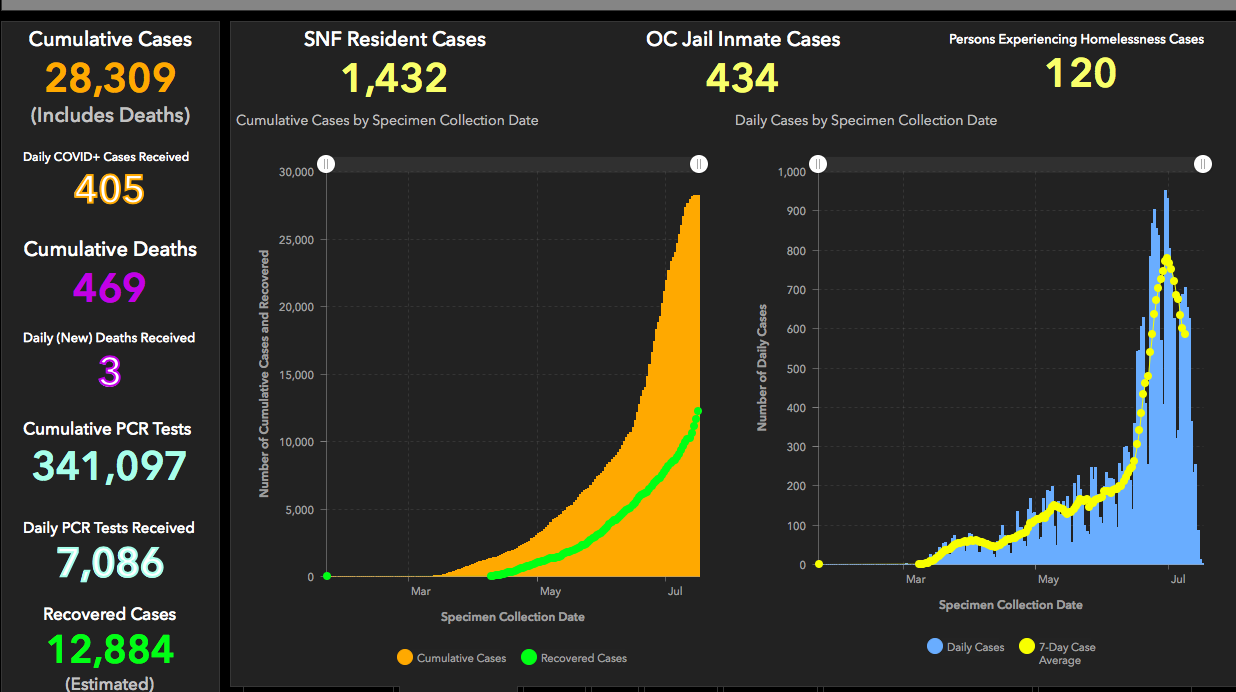Viewport: 1236px width, 692px height.
Task: Click the 1,432 SNF Resident Cases number
Action: 394,78
